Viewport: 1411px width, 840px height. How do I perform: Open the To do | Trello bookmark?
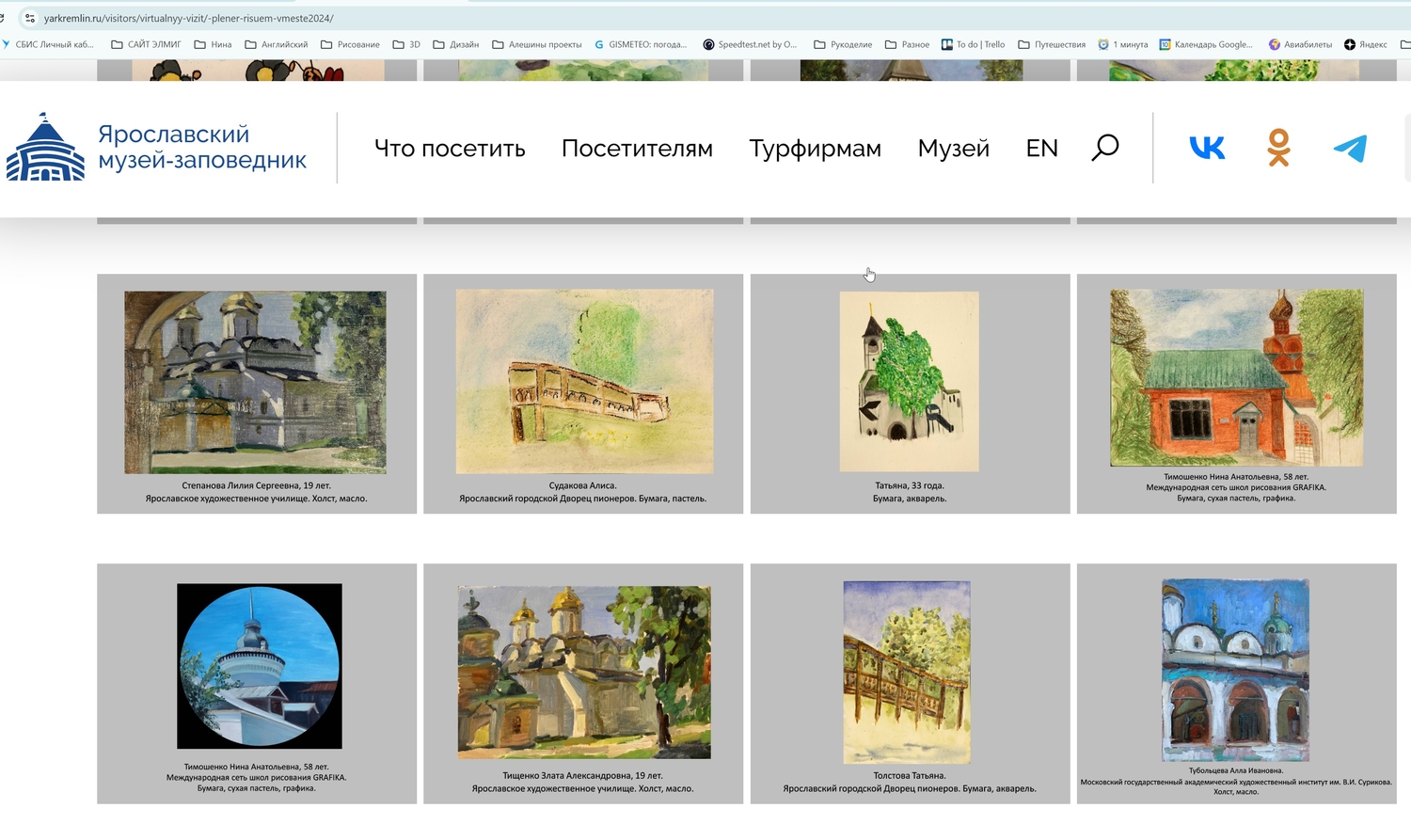(x=973, y=44)
